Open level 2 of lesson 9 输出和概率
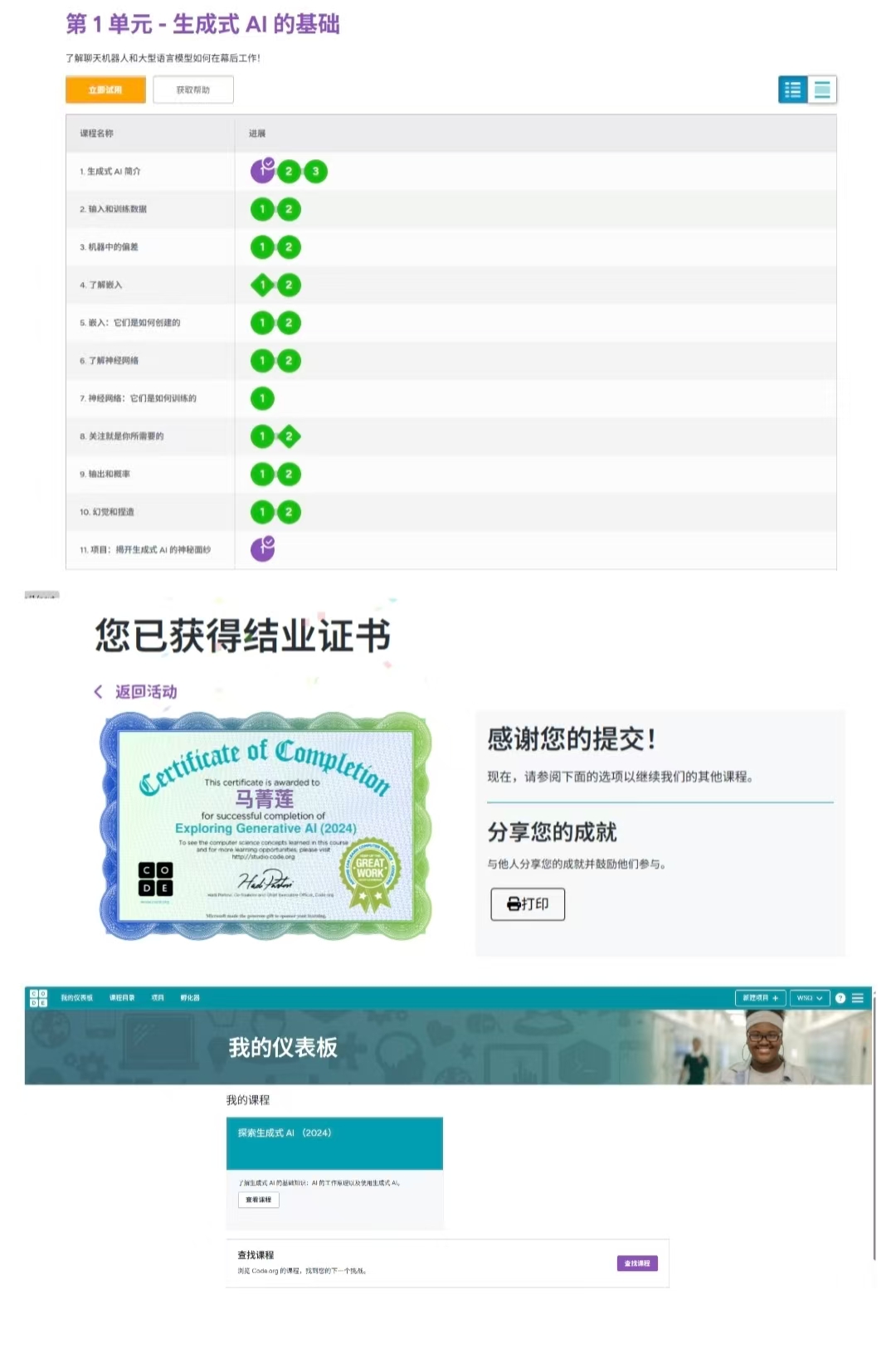 (x=289, y=475)
